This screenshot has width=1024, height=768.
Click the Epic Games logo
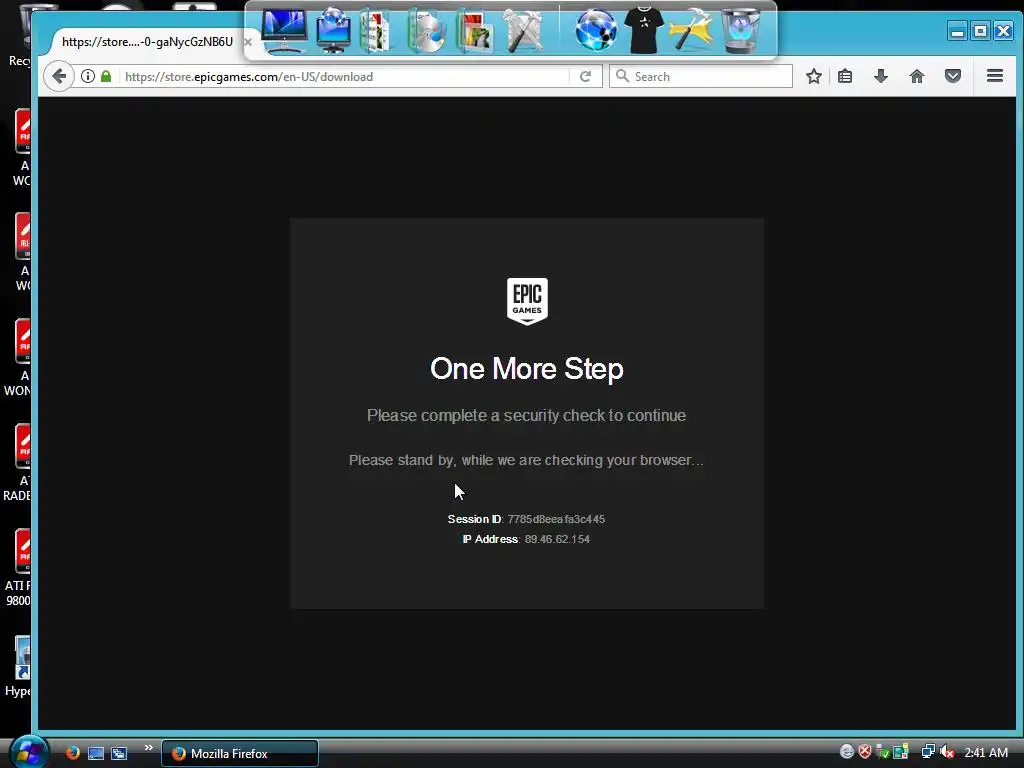point(527,301)
